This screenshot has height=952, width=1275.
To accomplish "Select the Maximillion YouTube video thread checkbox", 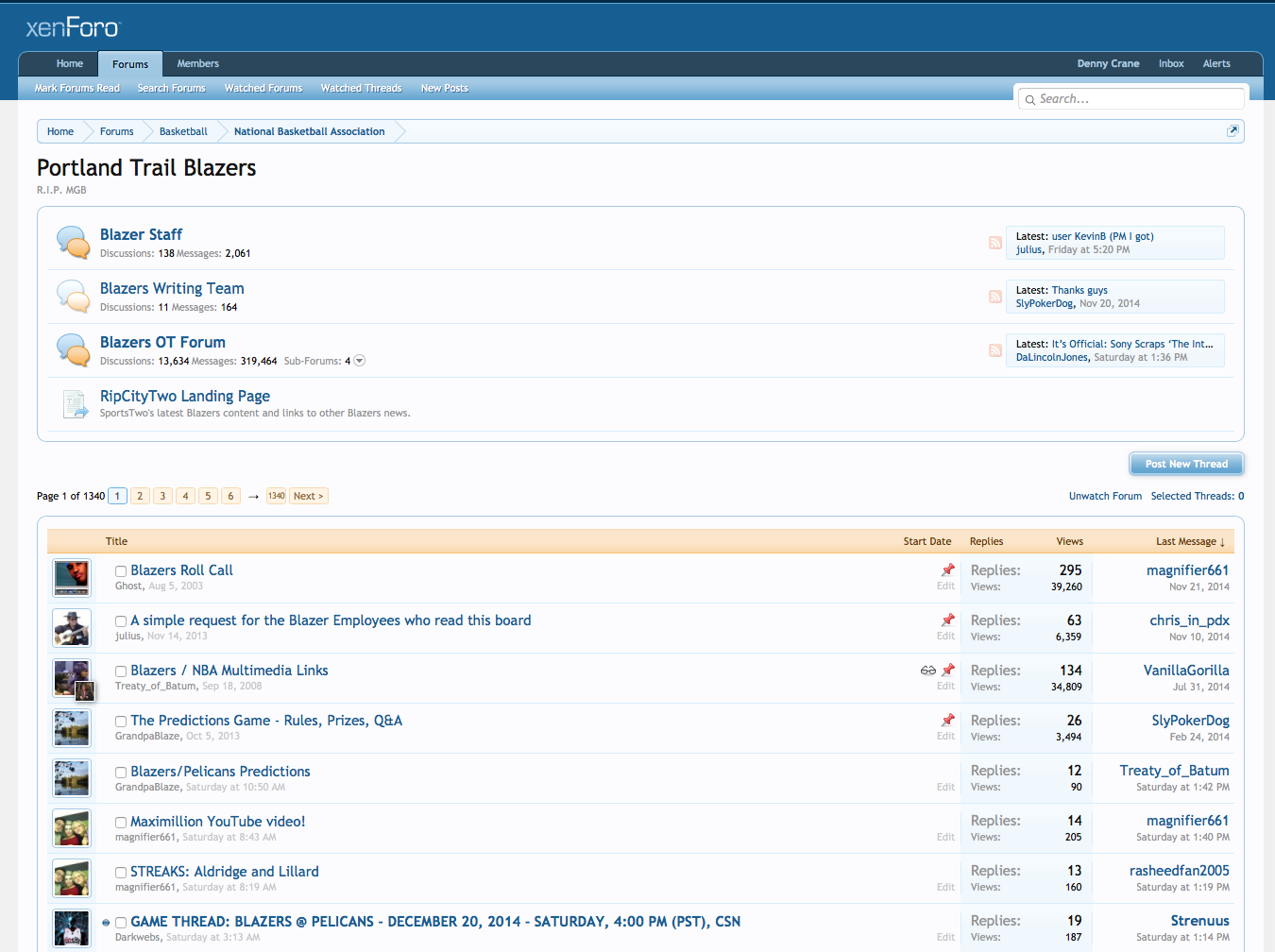I will 121,823.
